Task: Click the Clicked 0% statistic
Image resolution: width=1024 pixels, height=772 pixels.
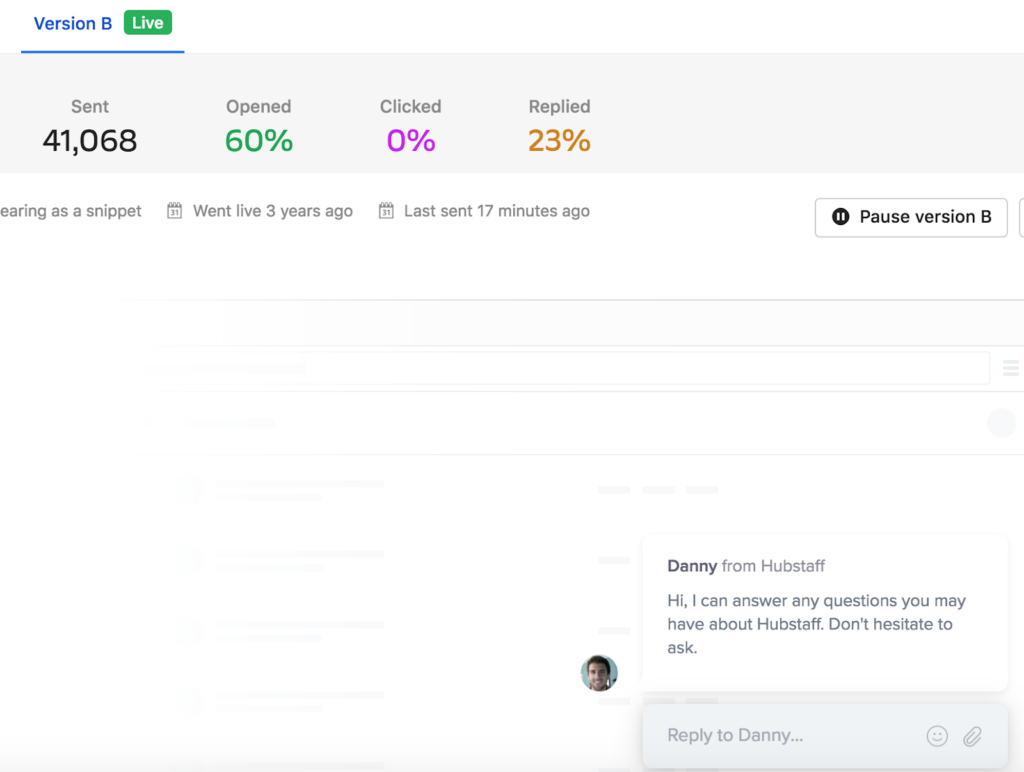Action: click(x=410, y=140)
